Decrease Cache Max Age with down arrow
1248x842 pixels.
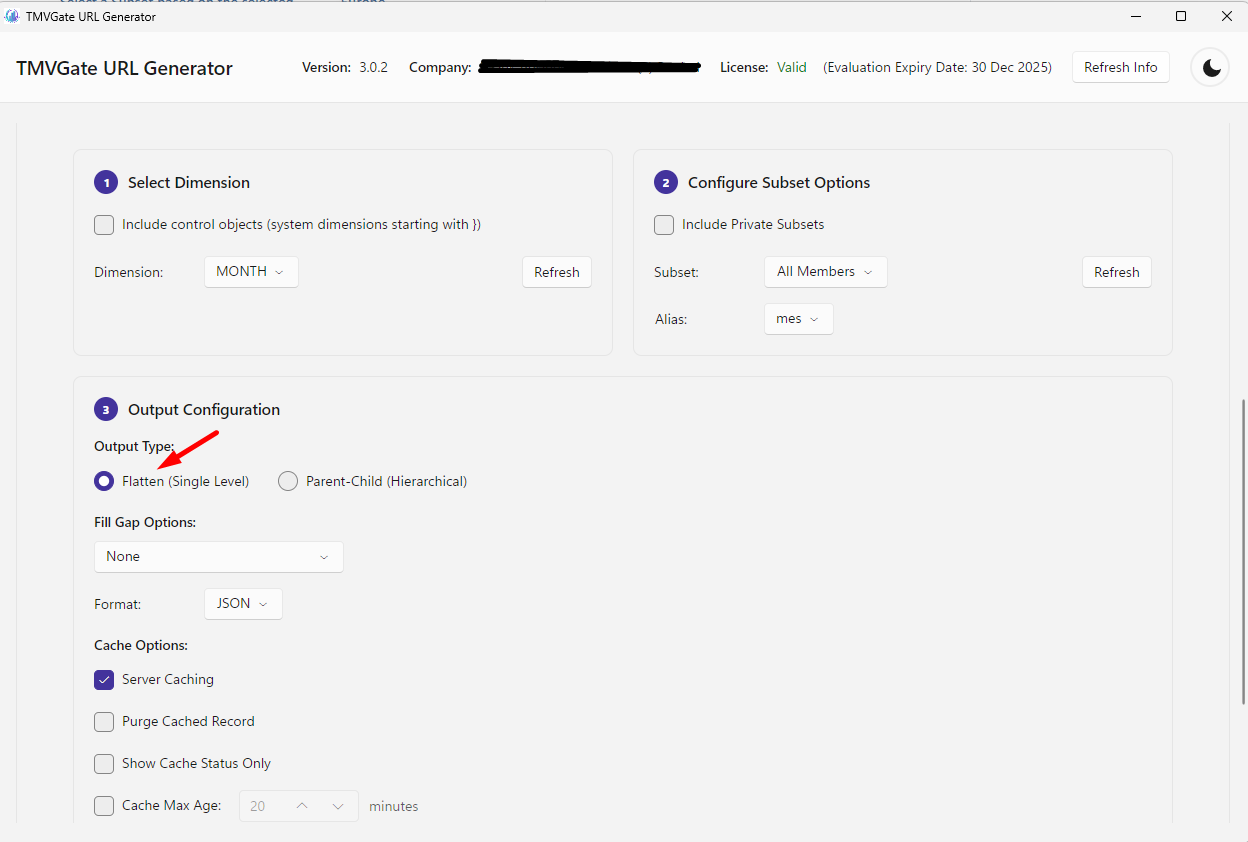338,806
